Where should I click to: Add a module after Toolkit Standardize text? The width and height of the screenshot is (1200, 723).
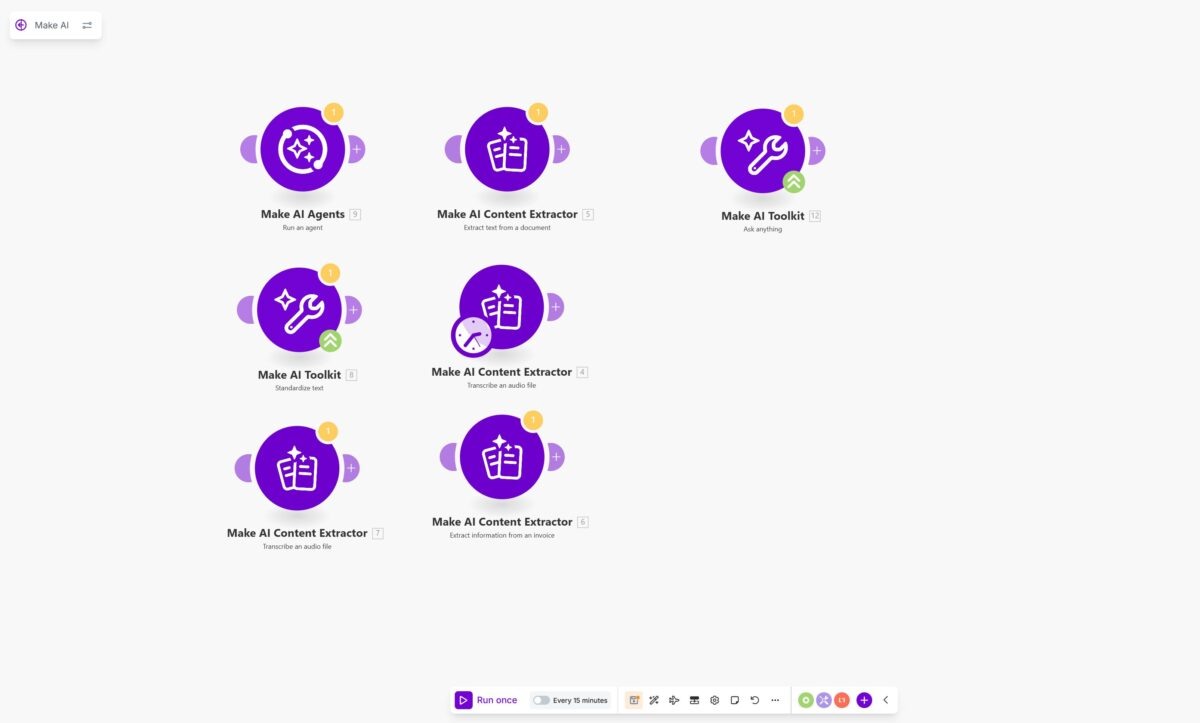point(353,310)
